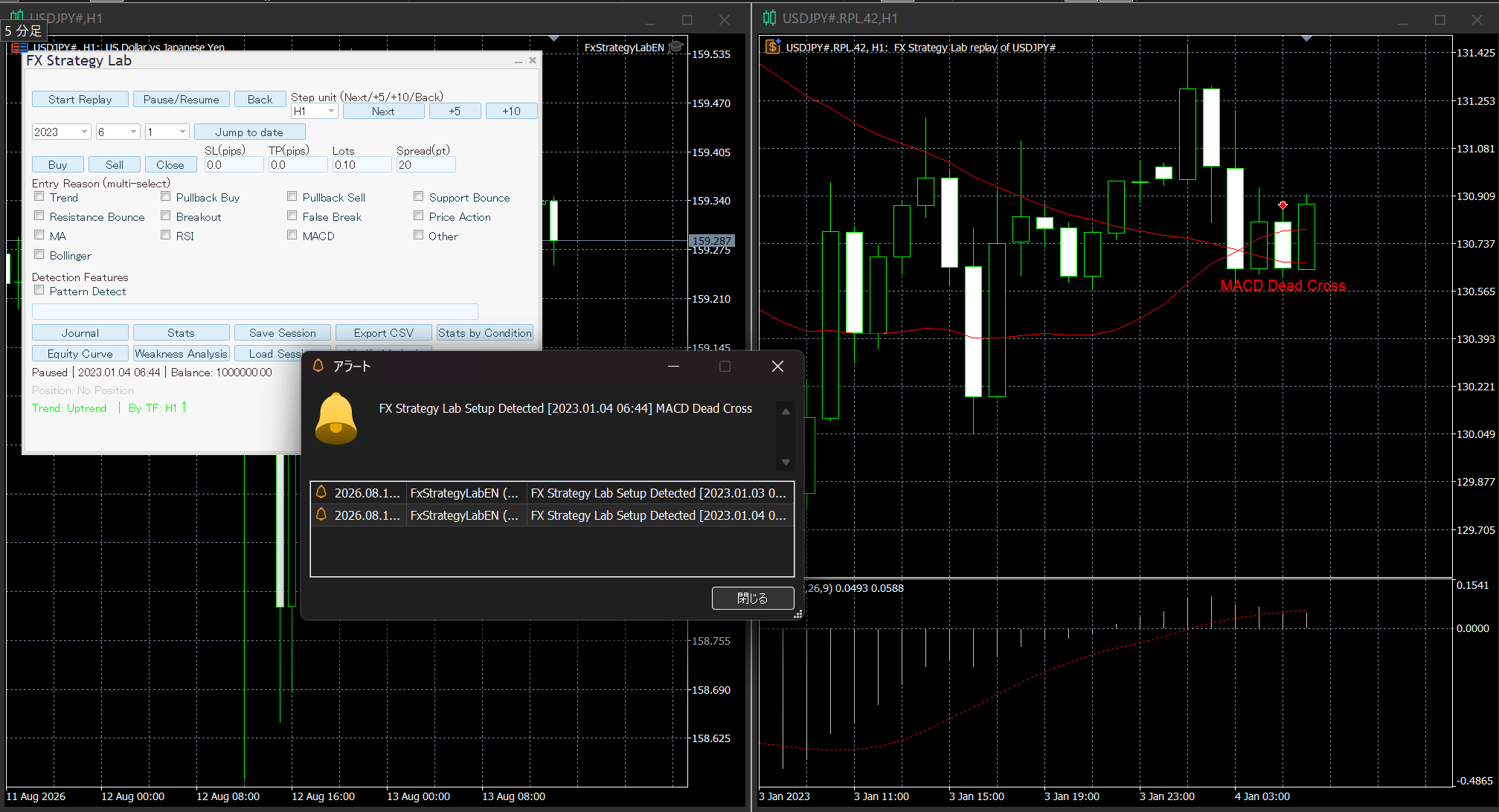This screenshot has width=1499, height=812.
Task: Check the Trend entry reason
Action: click(39, 197)
